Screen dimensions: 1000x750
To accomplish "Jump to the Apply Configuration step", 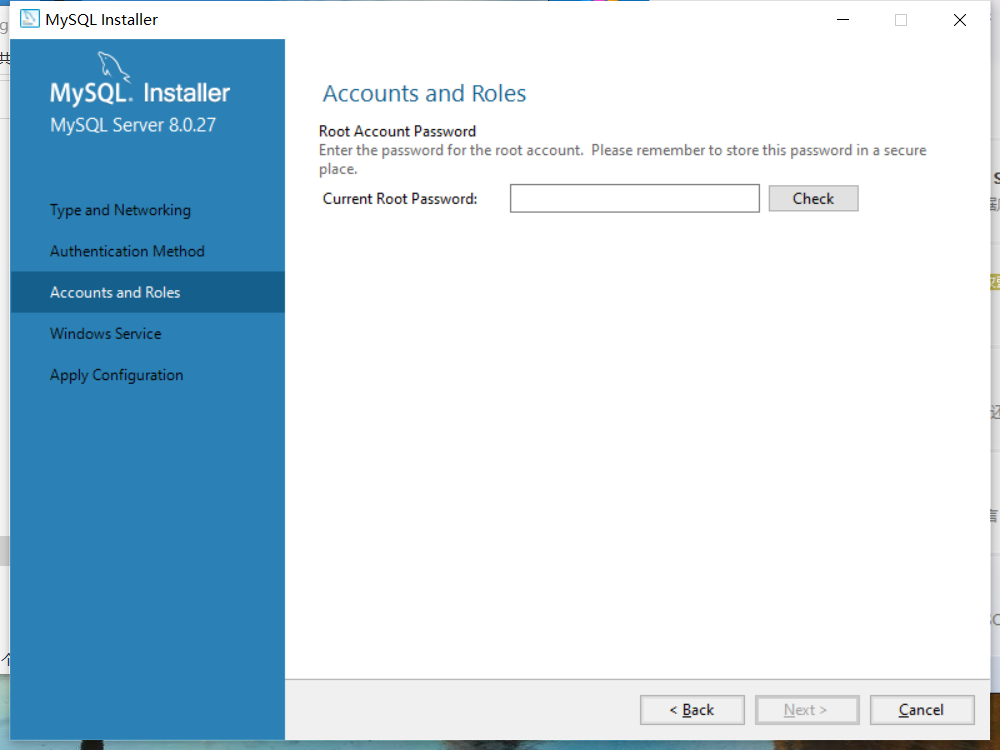I will (117, 375).
